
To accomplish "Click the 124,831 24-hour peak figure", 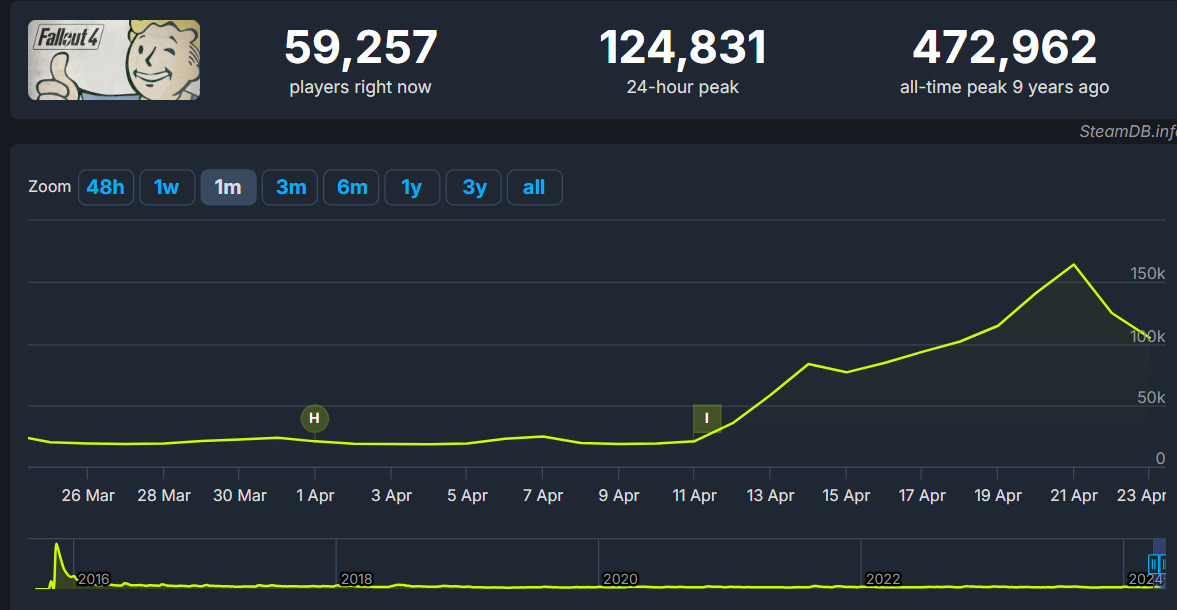I will (682, 48).
